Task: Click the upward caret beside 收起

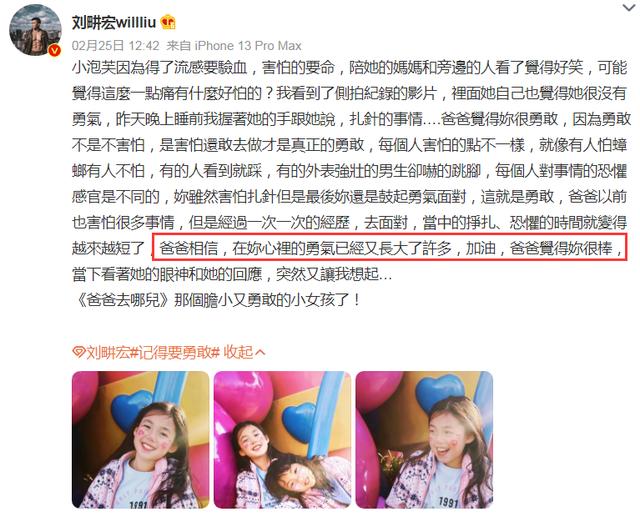Action: [260, 352]
